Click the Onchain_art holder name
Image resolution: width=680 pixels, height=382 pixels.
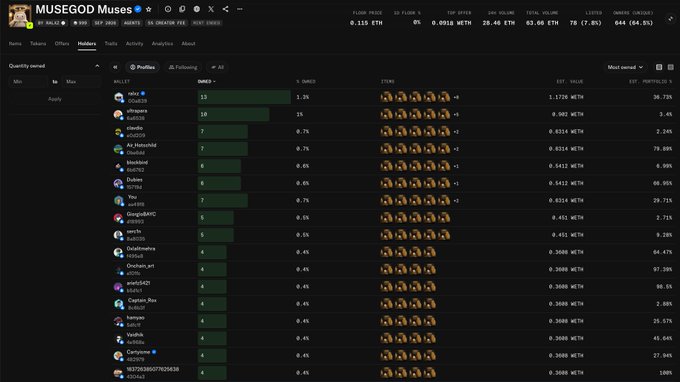140,266
